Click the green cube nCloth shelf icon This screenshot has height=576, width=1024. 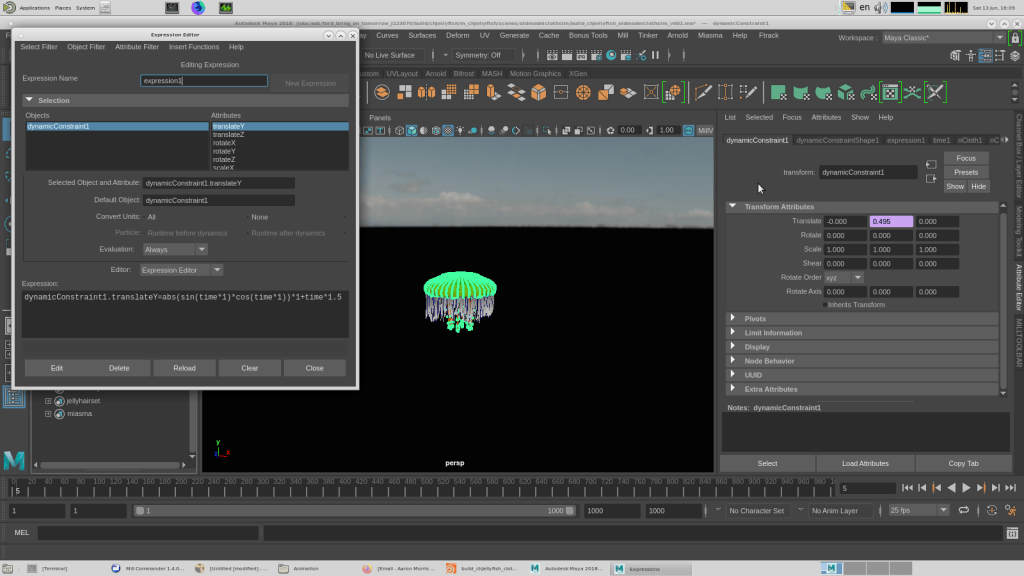point(846,93)
